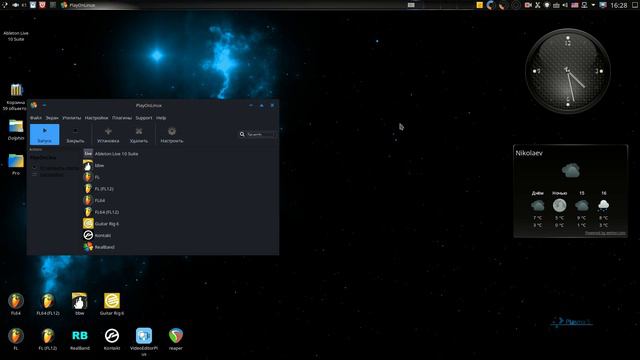Screen dimensions: 640x360
Task: Click the volume speaker icon in the tray
Action: click(565, 5)
